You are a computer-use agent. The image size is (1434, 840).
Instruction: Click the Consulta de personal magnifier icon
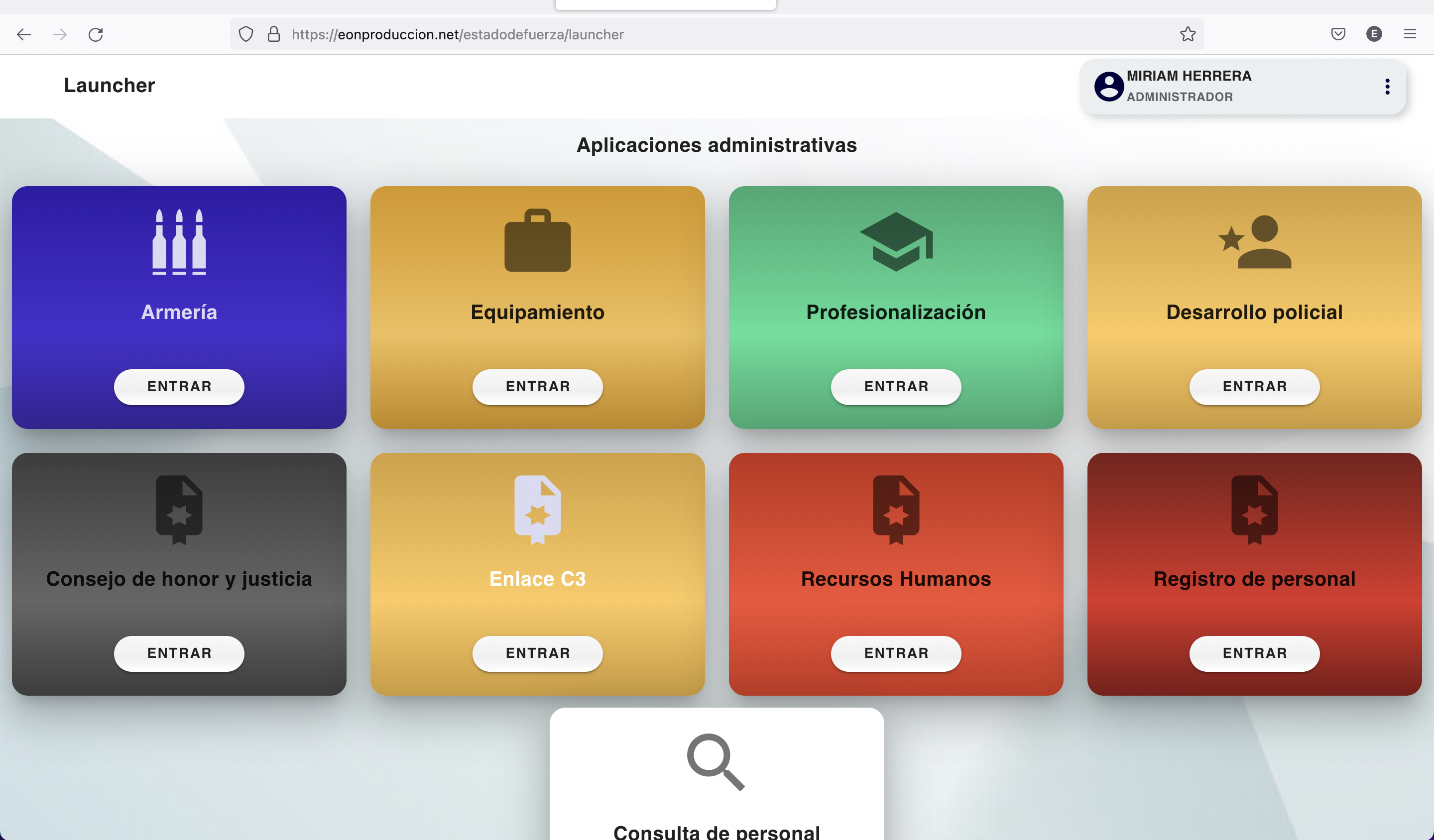(x=716, y=762)
